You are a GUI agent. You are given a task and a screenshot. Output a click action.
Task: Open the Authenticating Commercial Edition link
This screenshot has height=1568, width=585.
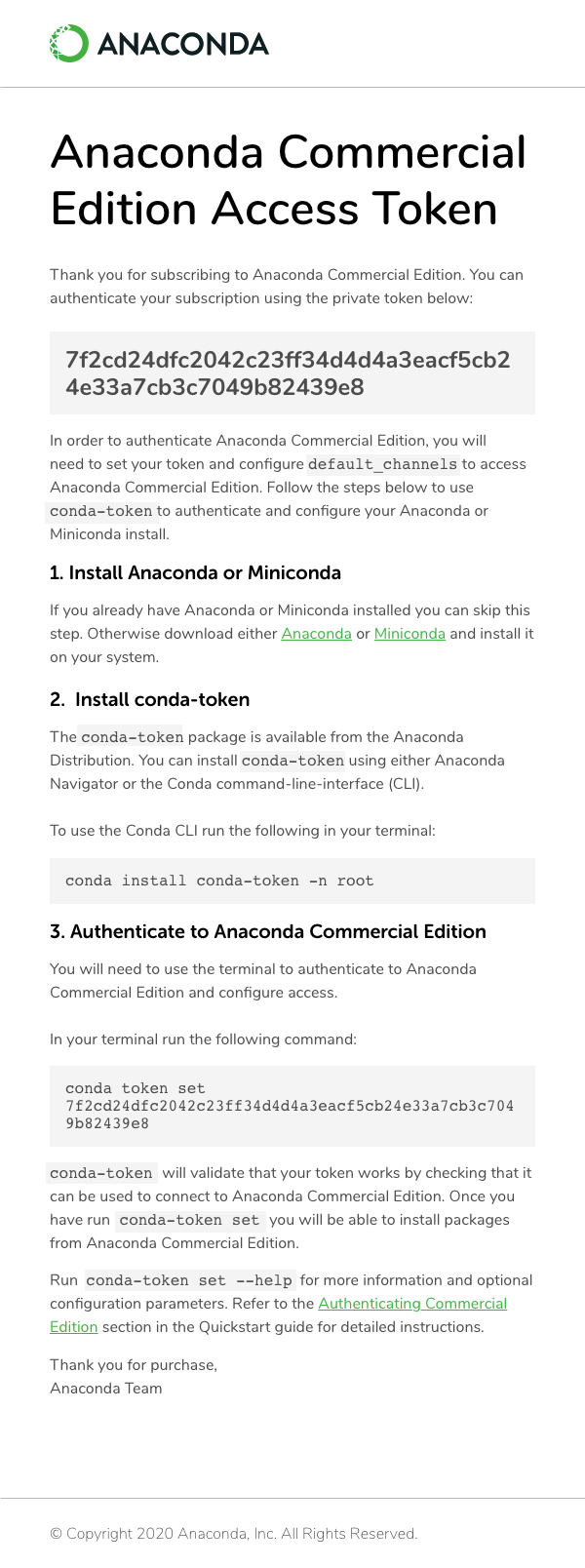pyautogui.click(x=412, y=1304)
